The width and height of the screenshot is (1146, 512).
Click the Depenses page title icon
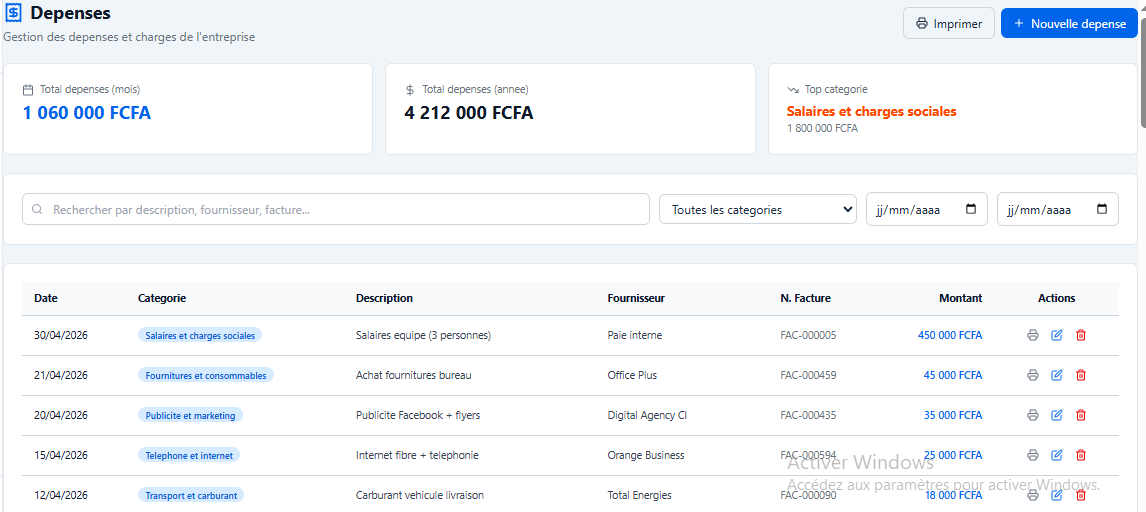(x=13, y=13)
